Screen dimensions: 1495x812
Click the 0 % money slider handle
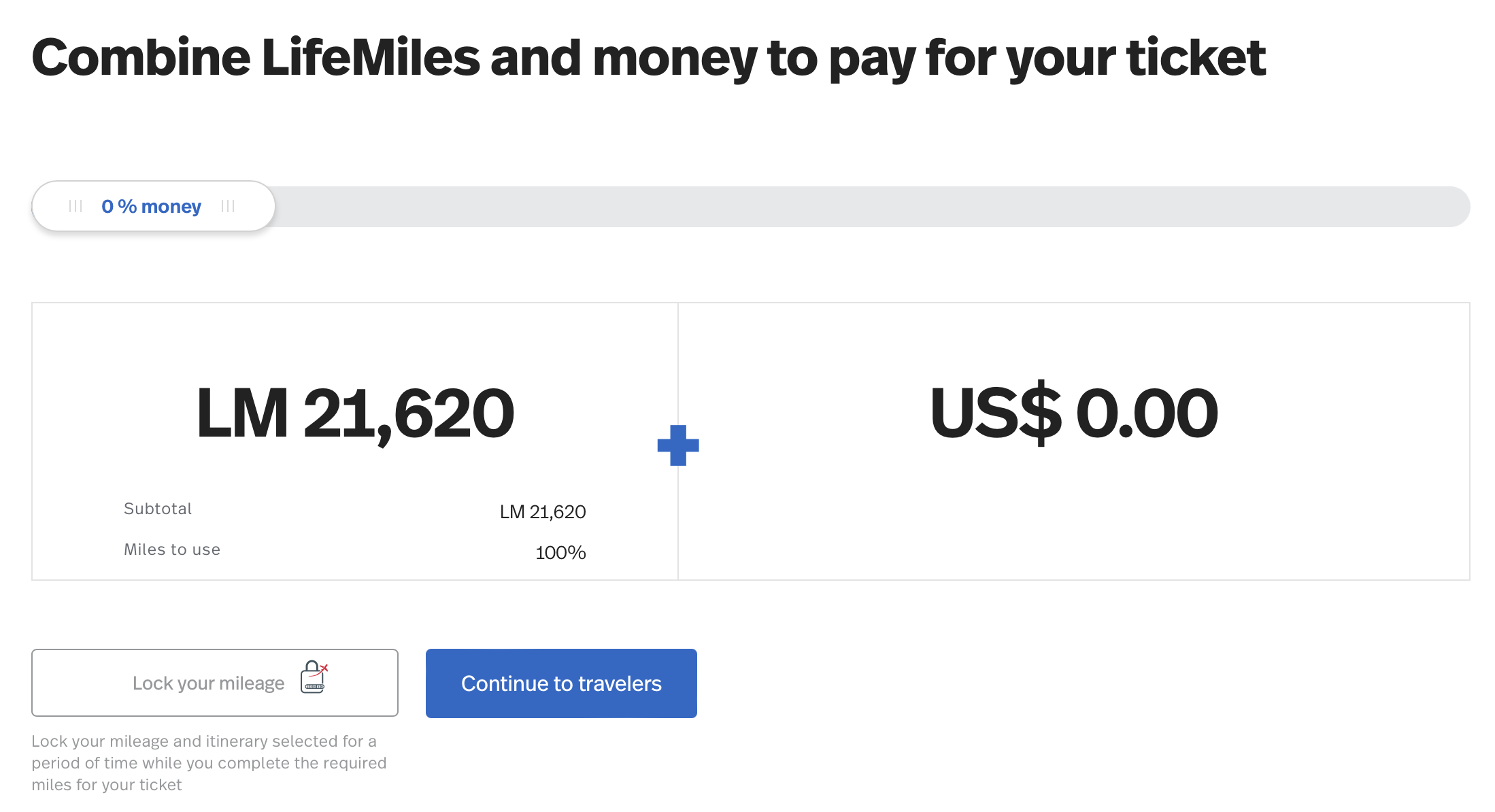coord(154,206)
